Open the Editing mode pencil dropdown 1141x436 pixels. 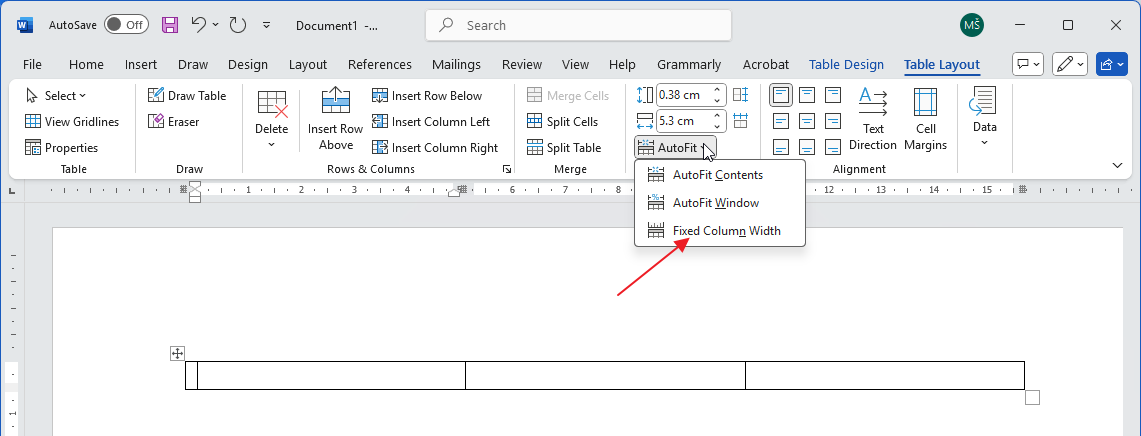click(x=1070, y=64)
